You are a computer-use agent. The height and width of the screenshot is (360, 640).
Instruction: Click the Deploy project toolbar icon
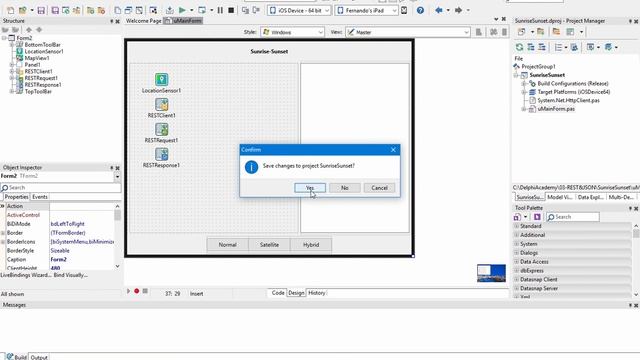click(169, 10)
